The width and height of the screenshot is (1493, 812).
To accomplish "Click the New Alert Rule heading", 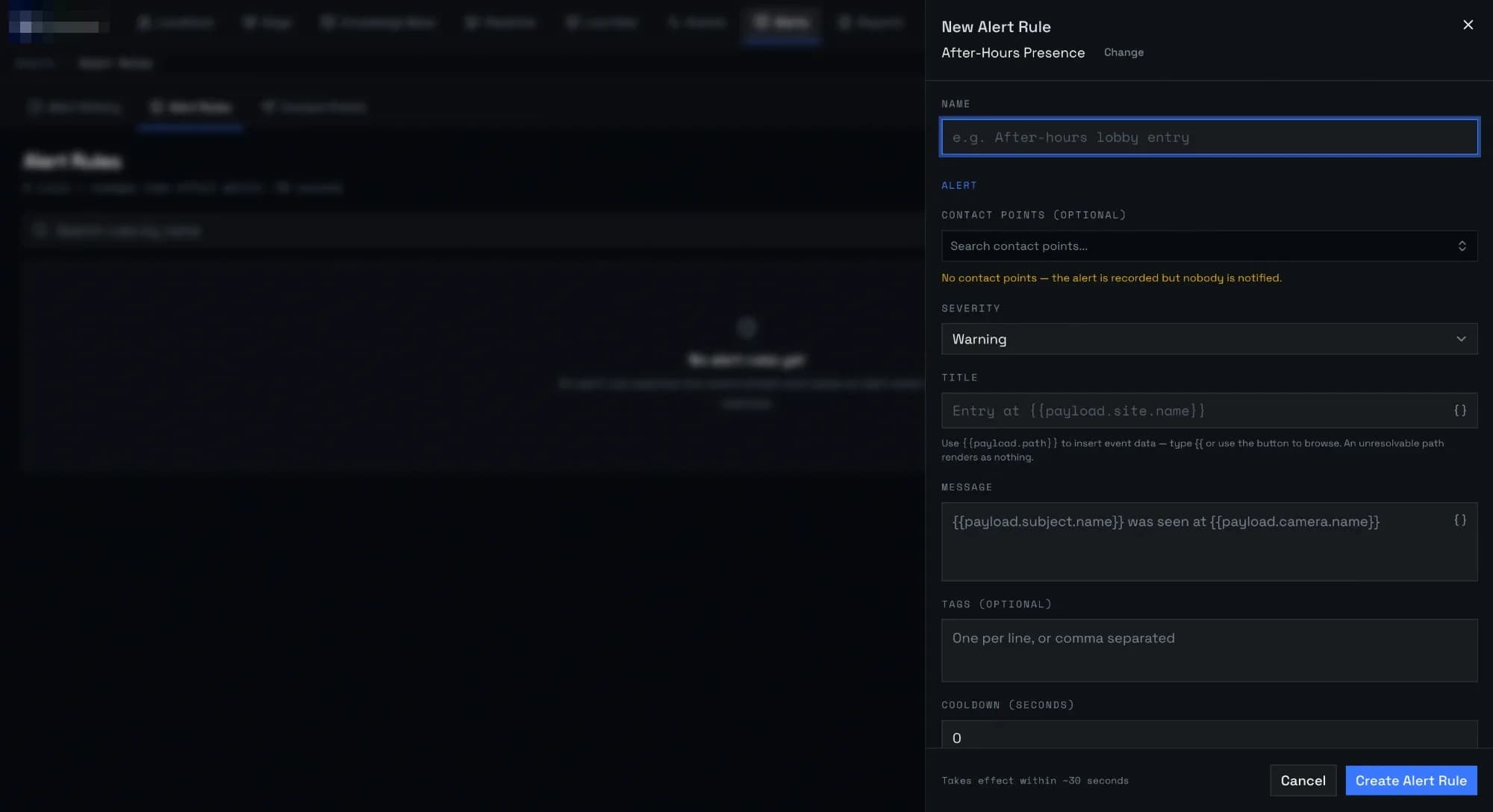I will [x=996, y=27].
